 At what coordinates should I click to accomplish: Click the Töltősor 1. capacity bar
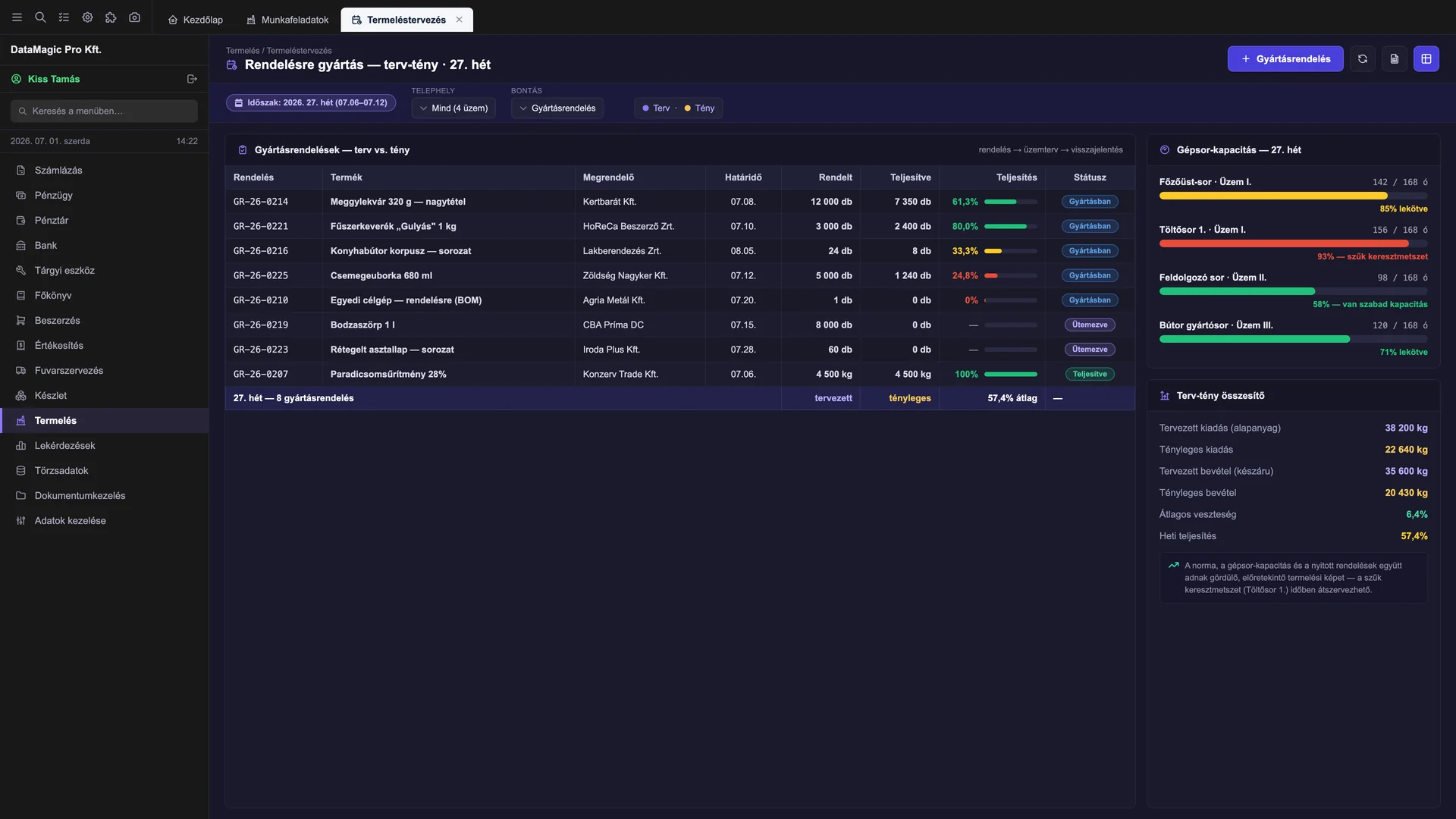click(1293, 243)
